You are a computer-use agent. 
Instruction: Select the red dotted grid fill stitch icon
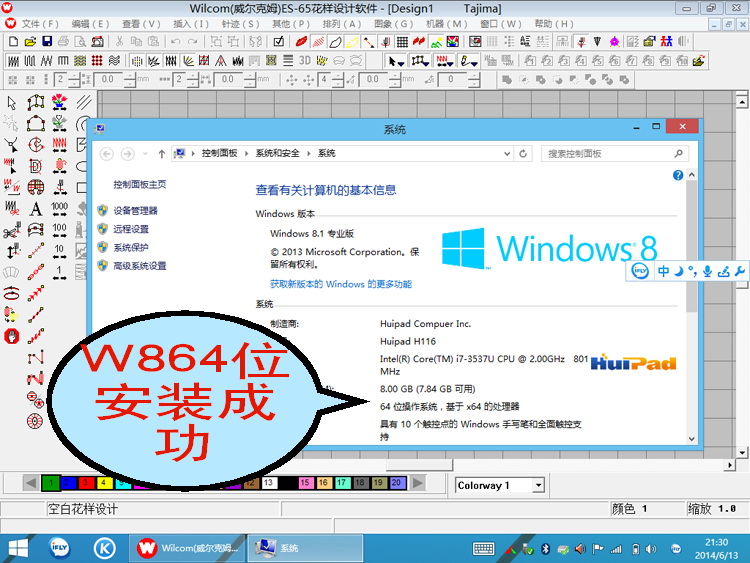tap(97, 61)
